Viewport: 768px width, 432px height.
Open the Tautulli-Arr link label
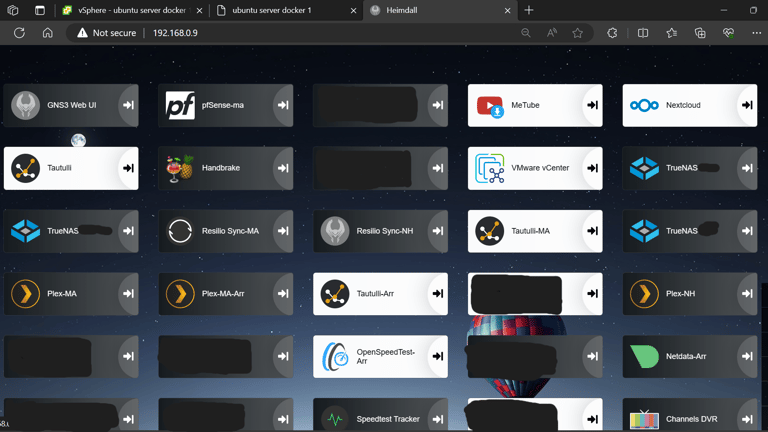(x=375, y=293)
